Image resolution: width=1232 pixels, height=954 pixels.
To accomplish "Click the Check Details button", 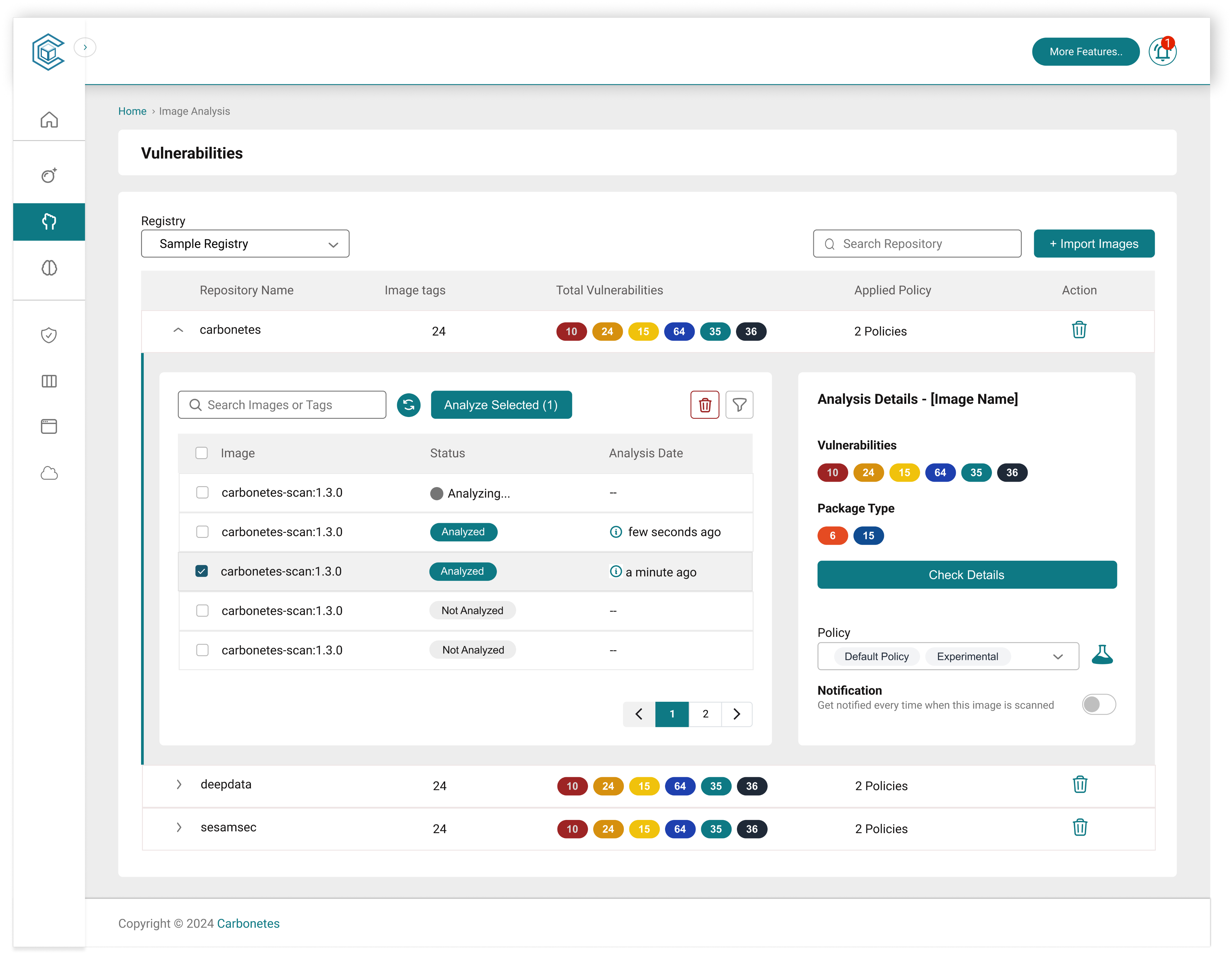I will point(966,575).
